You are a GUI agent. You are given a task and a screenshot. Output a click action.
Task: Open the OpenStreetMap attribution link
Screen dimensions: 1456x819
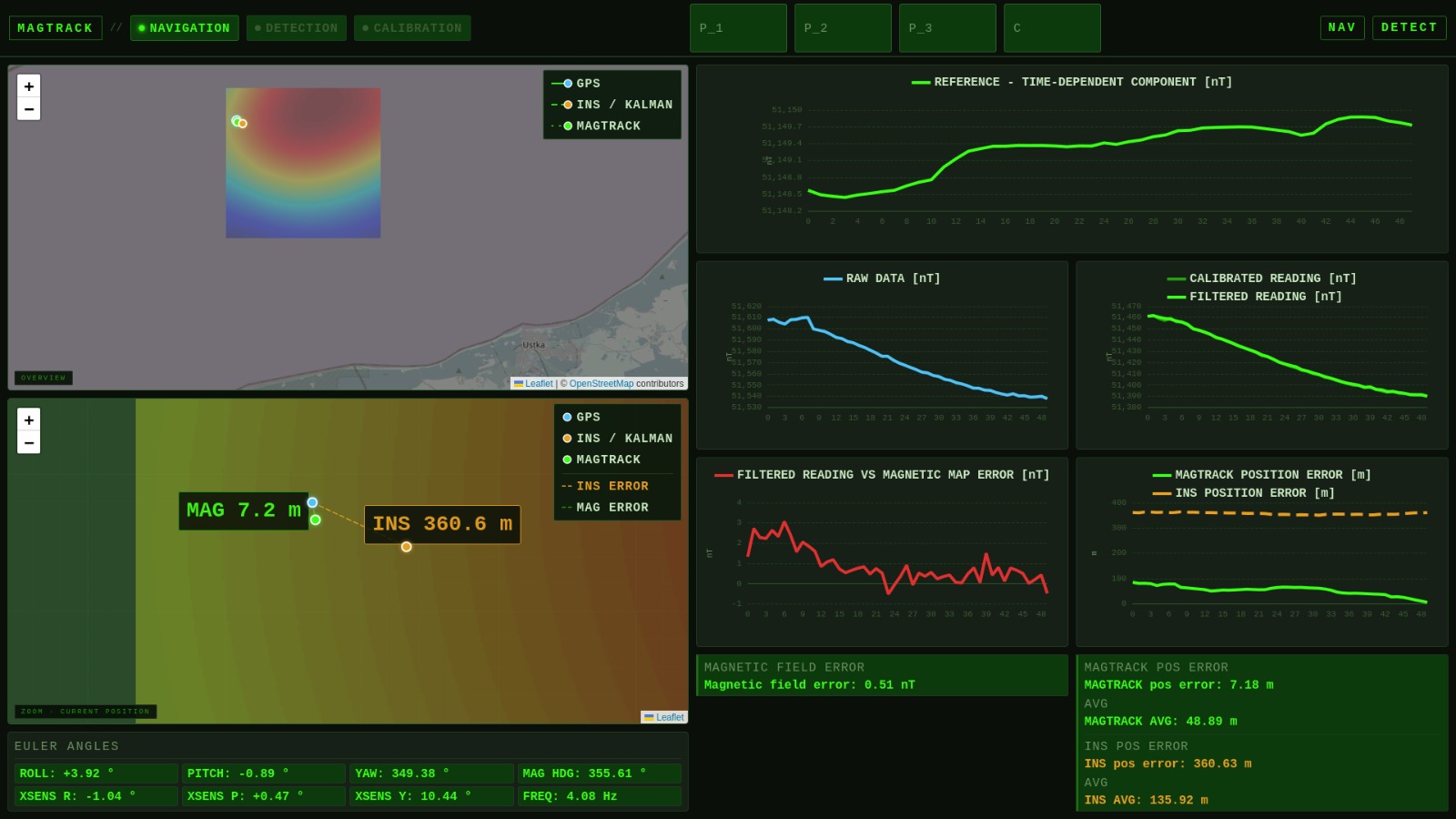point(602,384)
